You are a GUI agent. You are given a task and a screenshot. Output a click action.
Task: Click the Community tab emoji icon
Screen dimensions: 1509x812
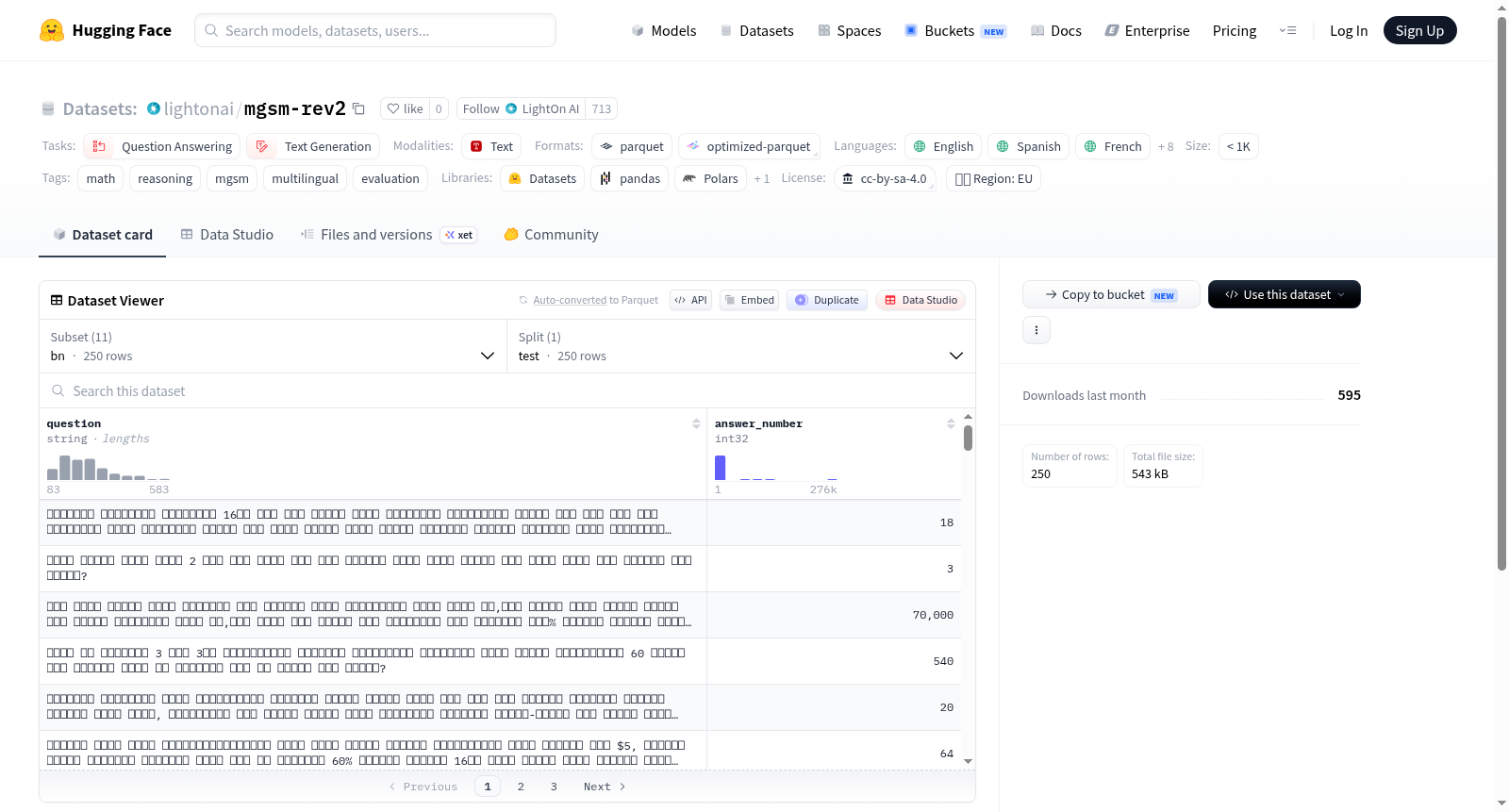click(511, 234)
